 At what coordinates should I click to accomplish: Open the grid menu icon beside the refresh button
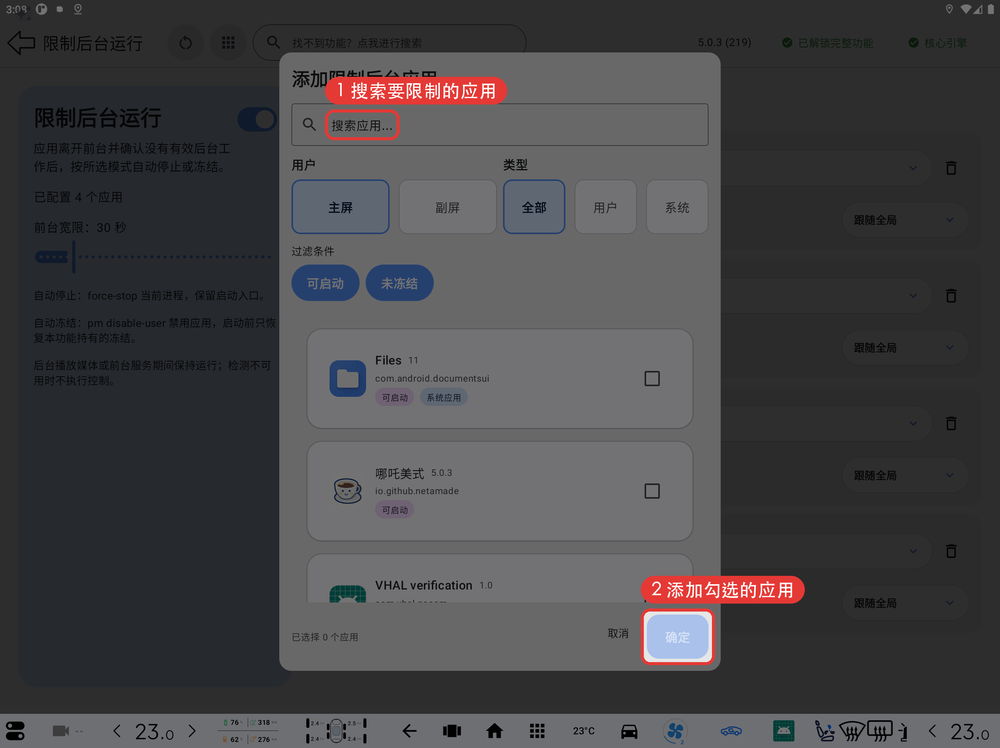(x=228, y=43)
